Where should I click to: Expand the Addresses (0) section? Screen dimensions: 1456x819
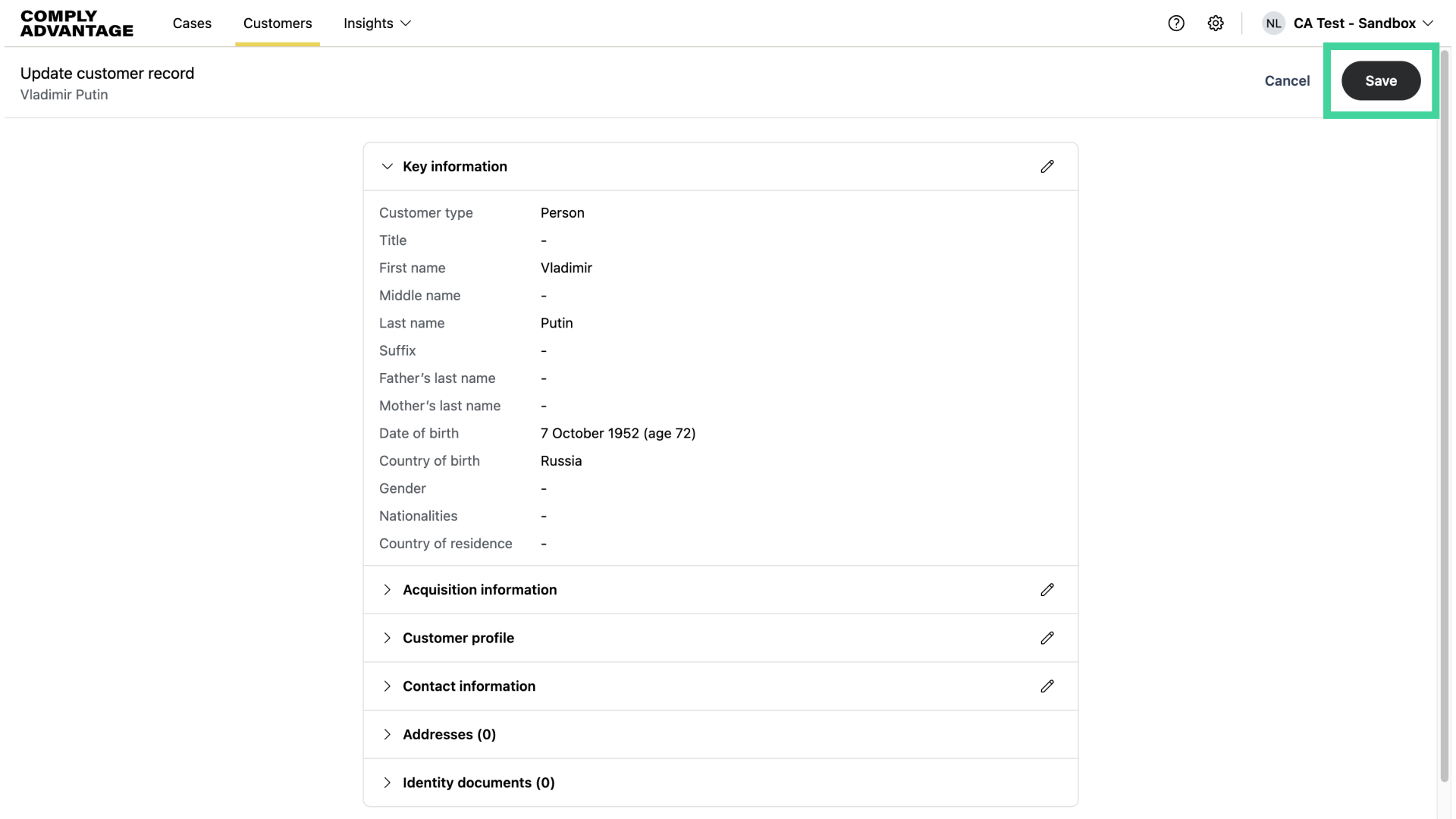(388, 734)
